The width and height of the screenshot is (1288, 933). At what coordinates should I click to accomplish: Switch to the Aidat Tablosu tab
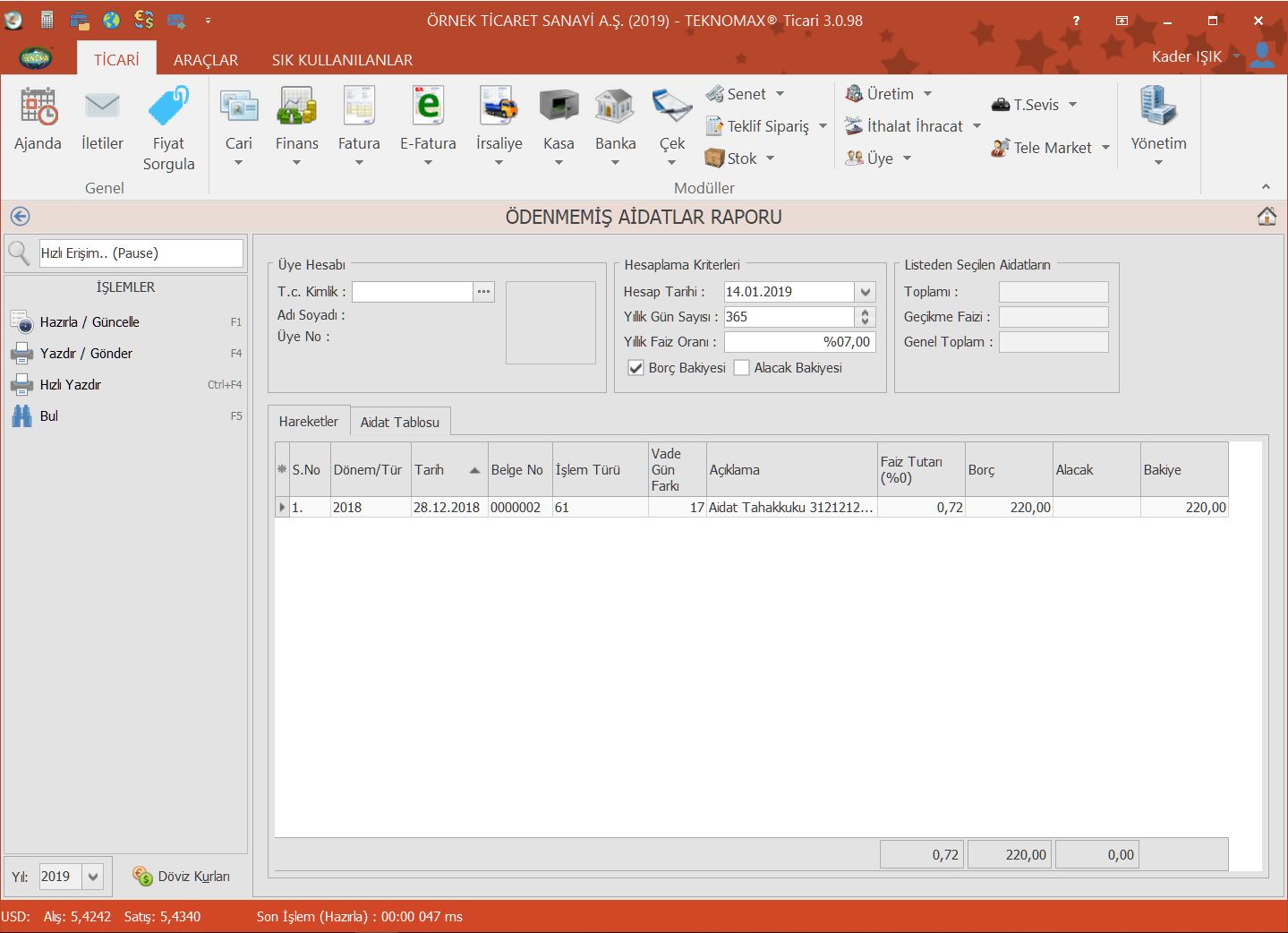400,422
